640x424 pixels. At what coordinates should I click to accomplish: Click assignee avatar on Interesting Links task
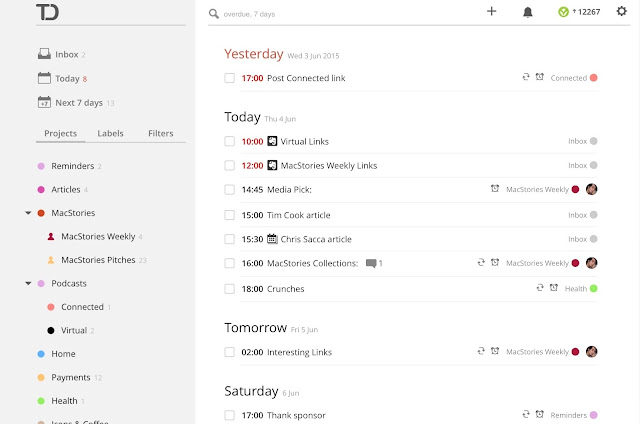tap(591, 351)
